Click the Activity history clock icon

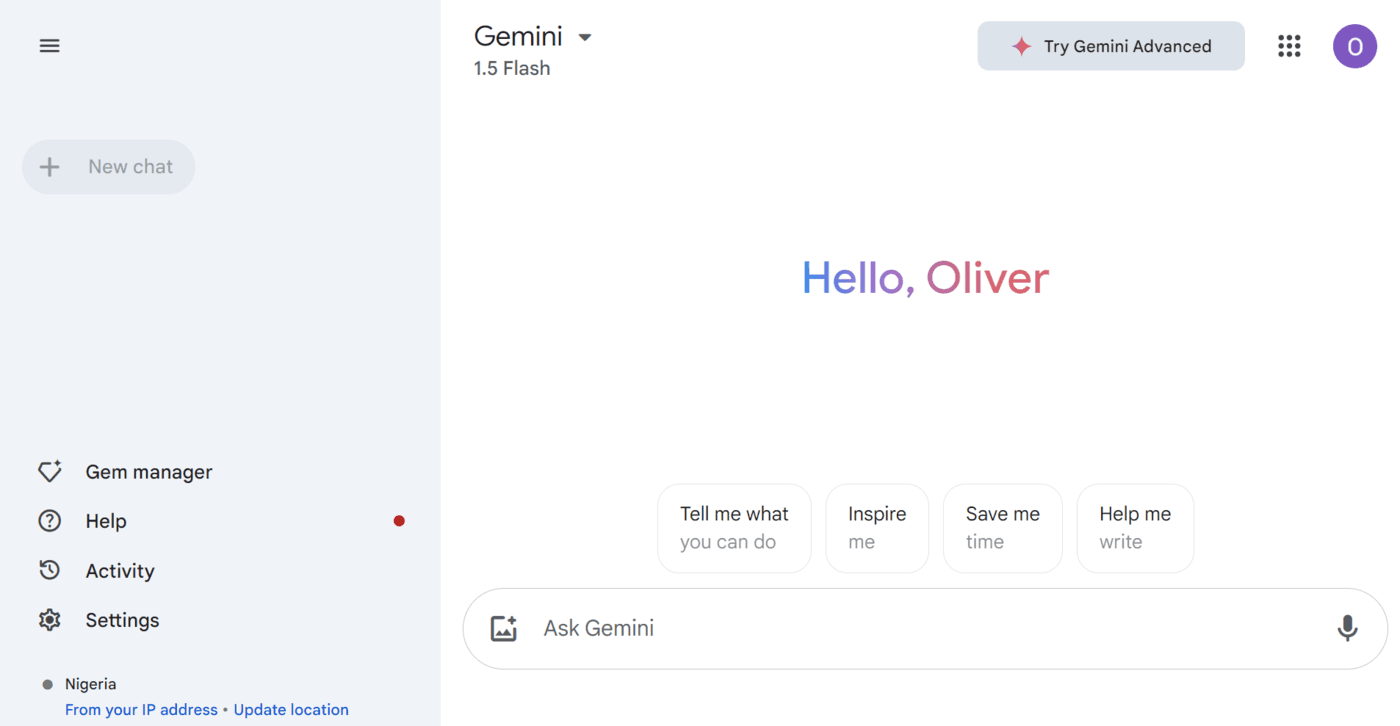click(x=49, y=570)
